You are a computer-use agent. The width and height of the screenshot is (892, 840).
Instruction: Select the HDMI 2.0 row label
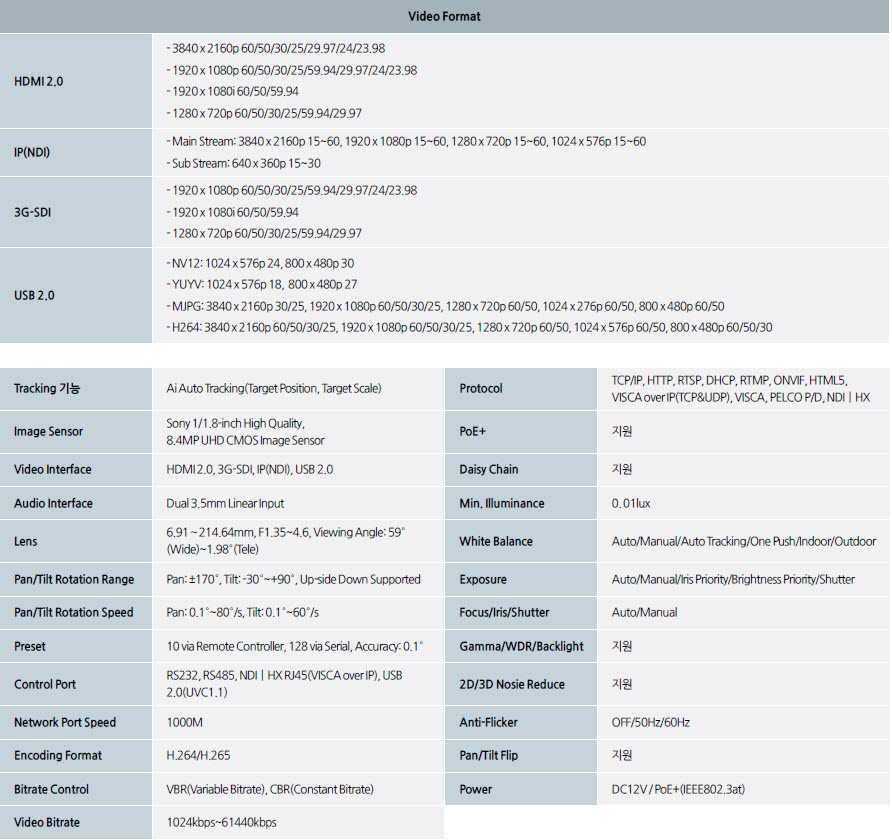(x=39, y=81)
